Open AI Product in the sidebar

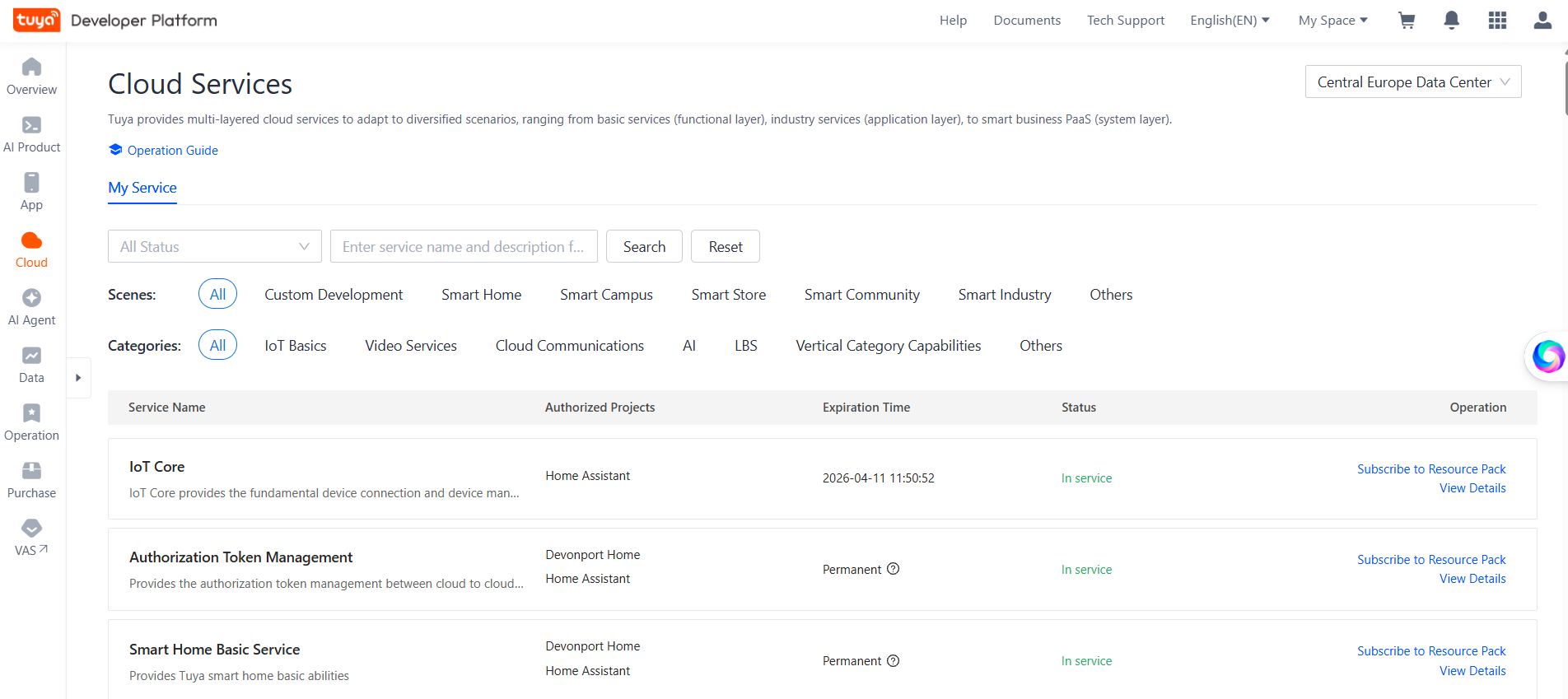31,133
